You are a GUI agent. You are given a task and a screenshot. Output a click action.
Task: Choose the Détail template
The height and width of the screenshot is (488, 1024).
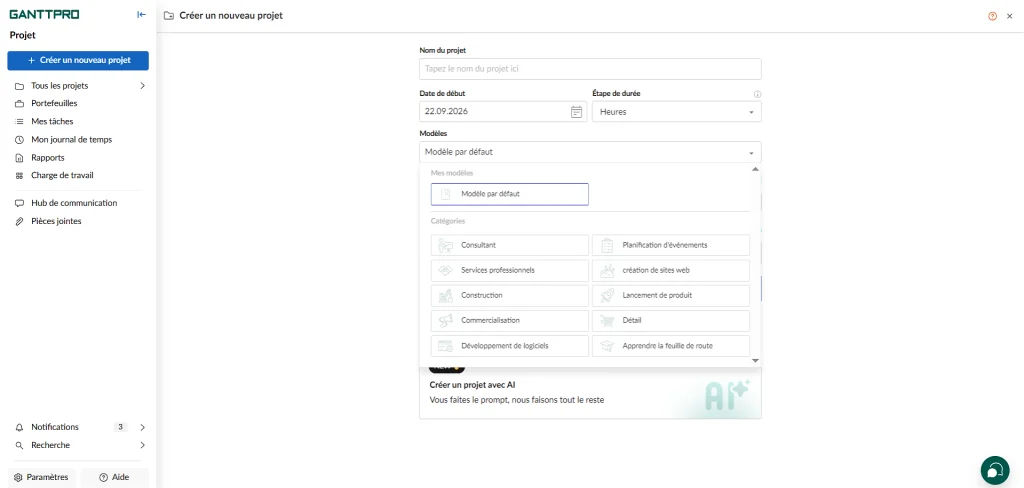[x=671, y=321]
